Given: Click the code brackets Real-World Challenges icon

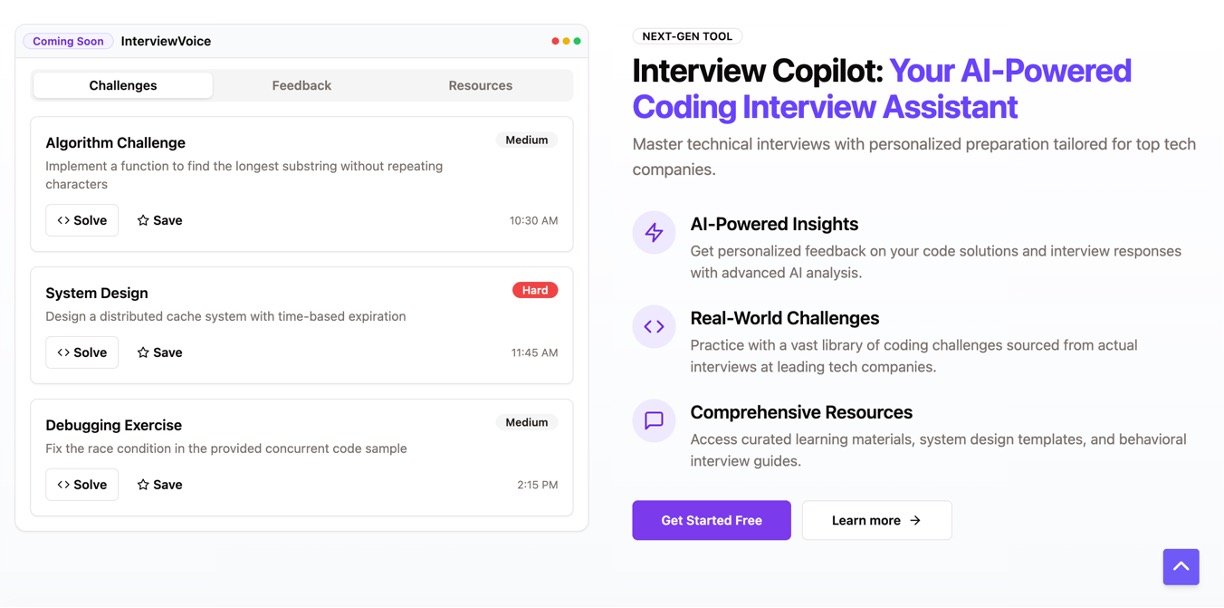Looking at the screenshot, I should [654, 327].
